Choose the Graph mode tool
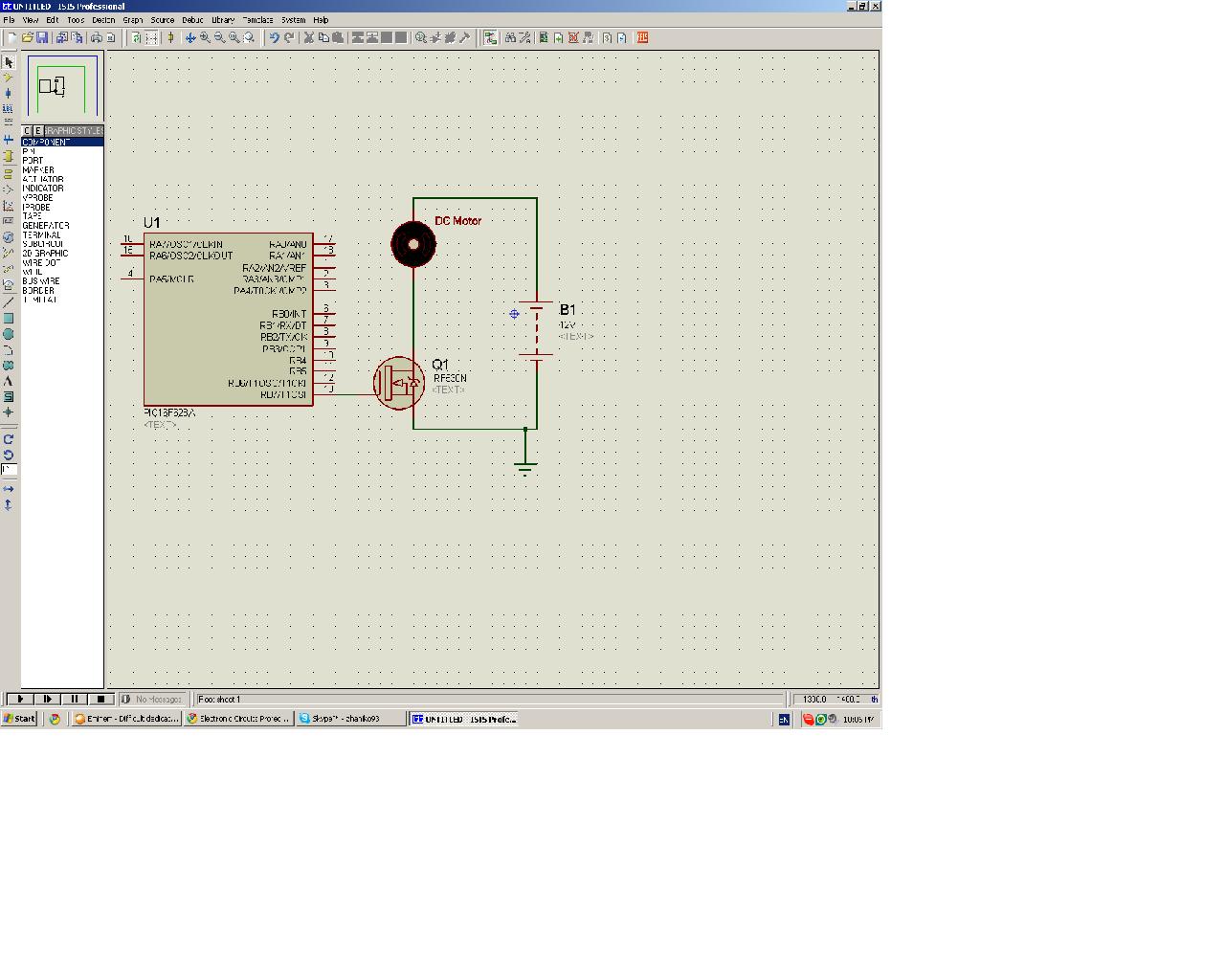1225x980 pixels. [x=9, y=205]
